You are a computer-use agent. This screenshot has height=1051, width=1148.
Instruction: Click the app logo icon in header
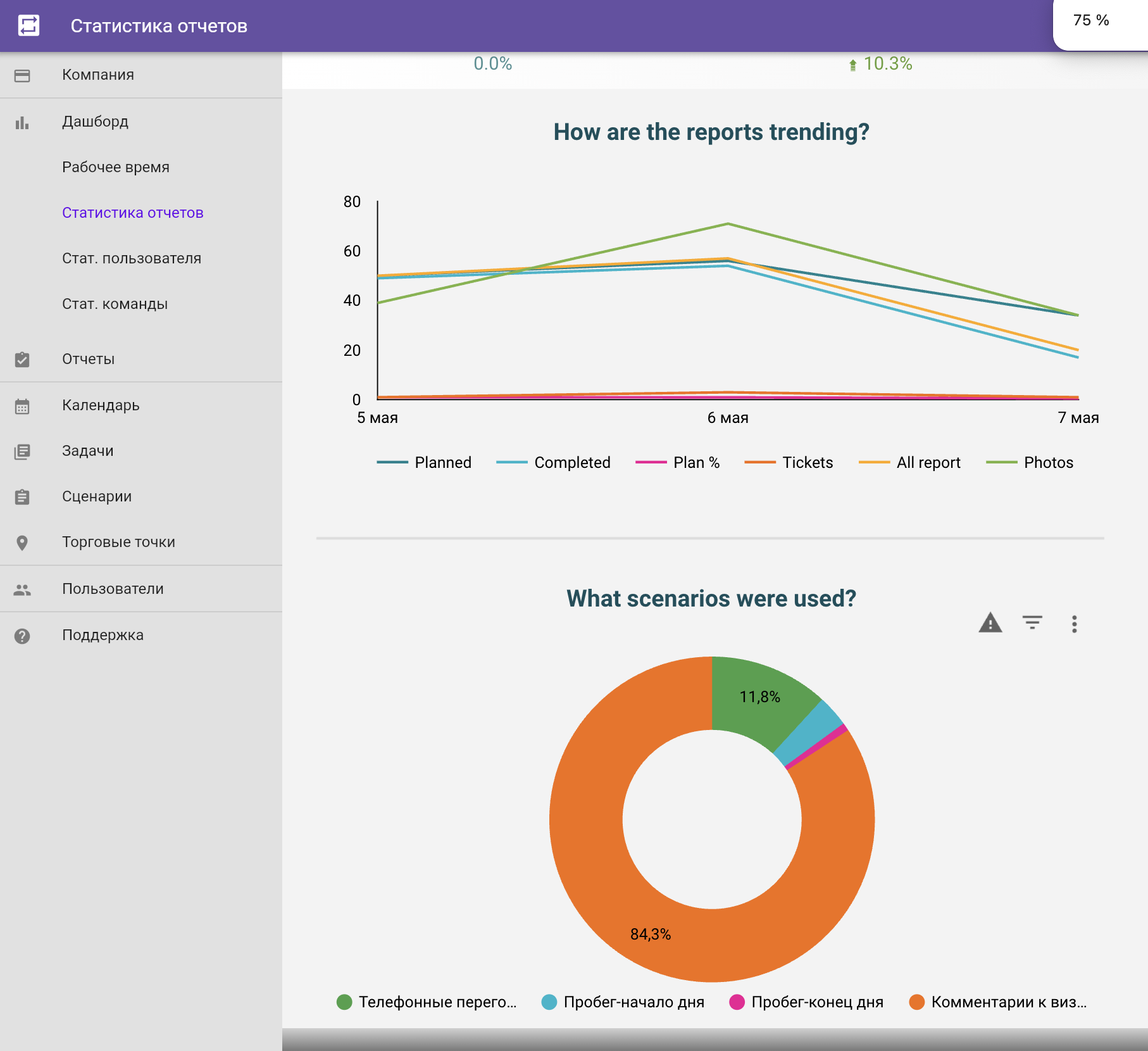[28, 26]
